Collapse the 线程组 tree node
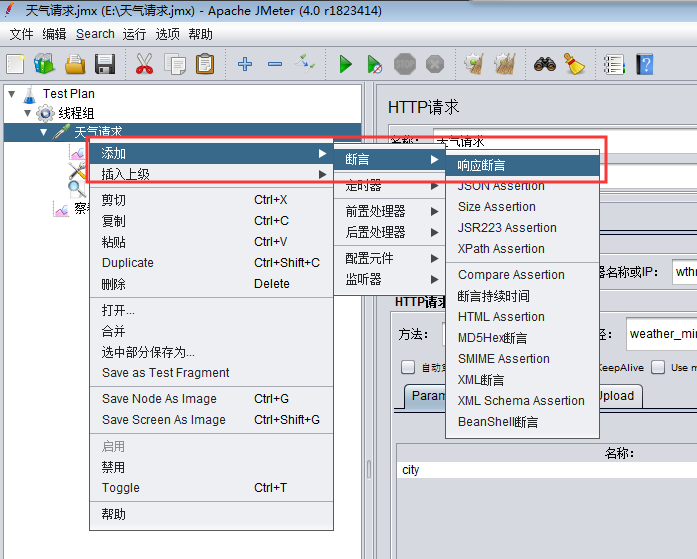This screenshot has height=559, width=697. [x=28, y=113]
